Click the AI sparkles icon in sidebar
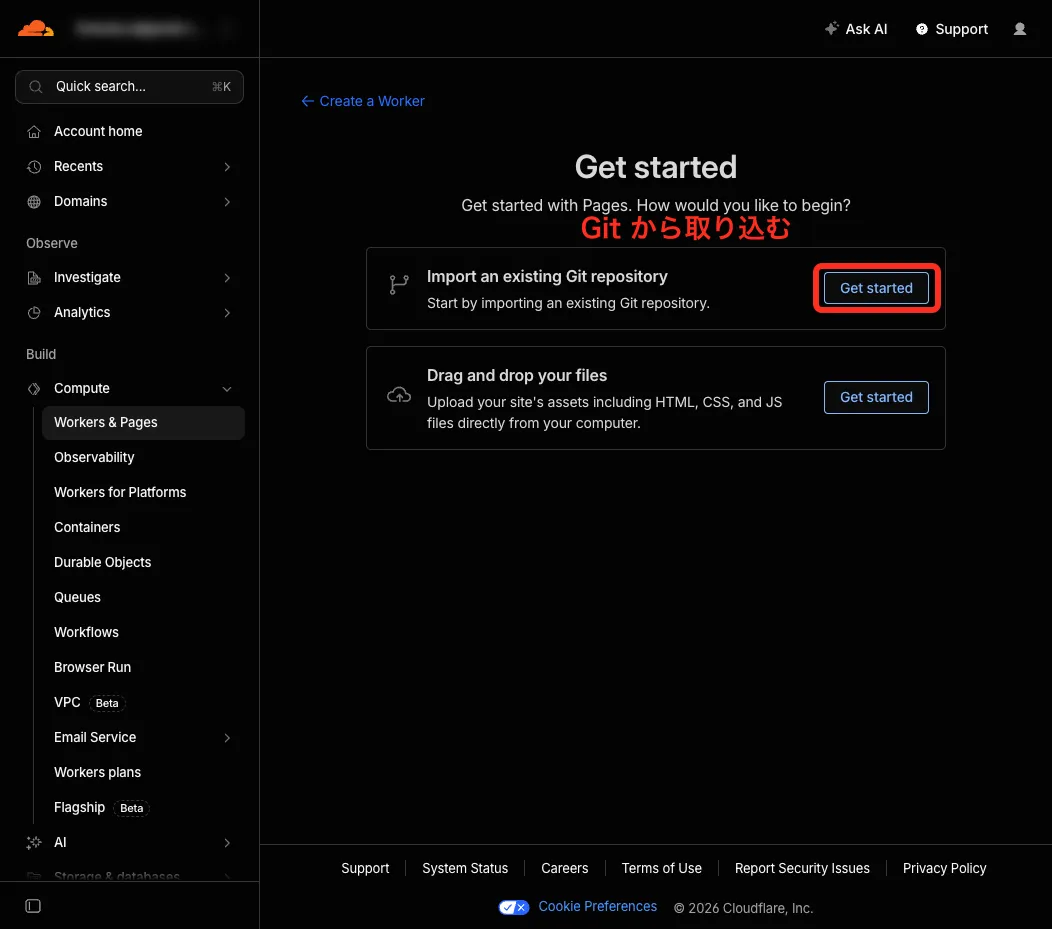This screenshot has width=1052, height=929. [x=34, y=842]
